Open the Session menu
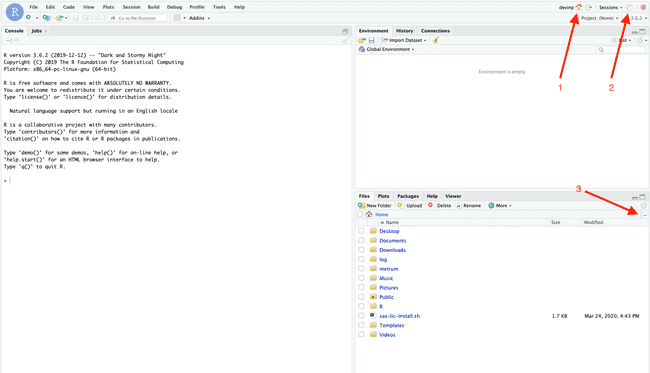This screenshot has height=373, width=650. coord(131,7)
